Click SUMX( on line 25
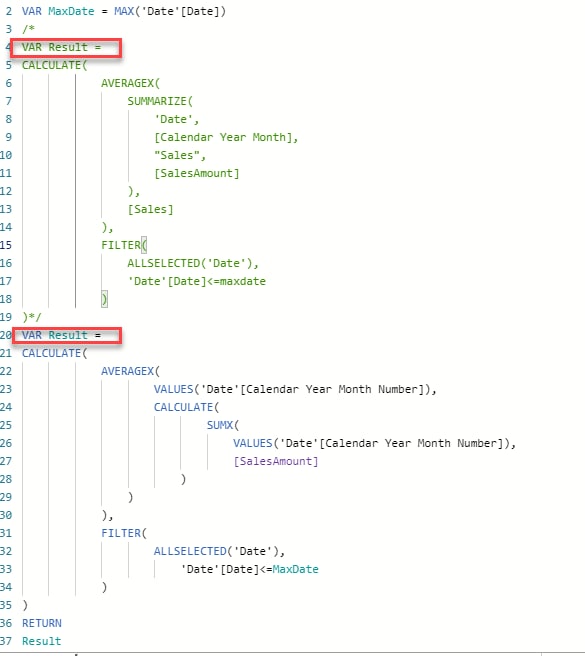 coord(223,425)
